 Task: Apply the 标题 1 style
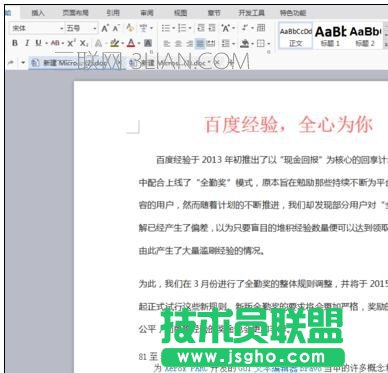[x=330, y=36]
